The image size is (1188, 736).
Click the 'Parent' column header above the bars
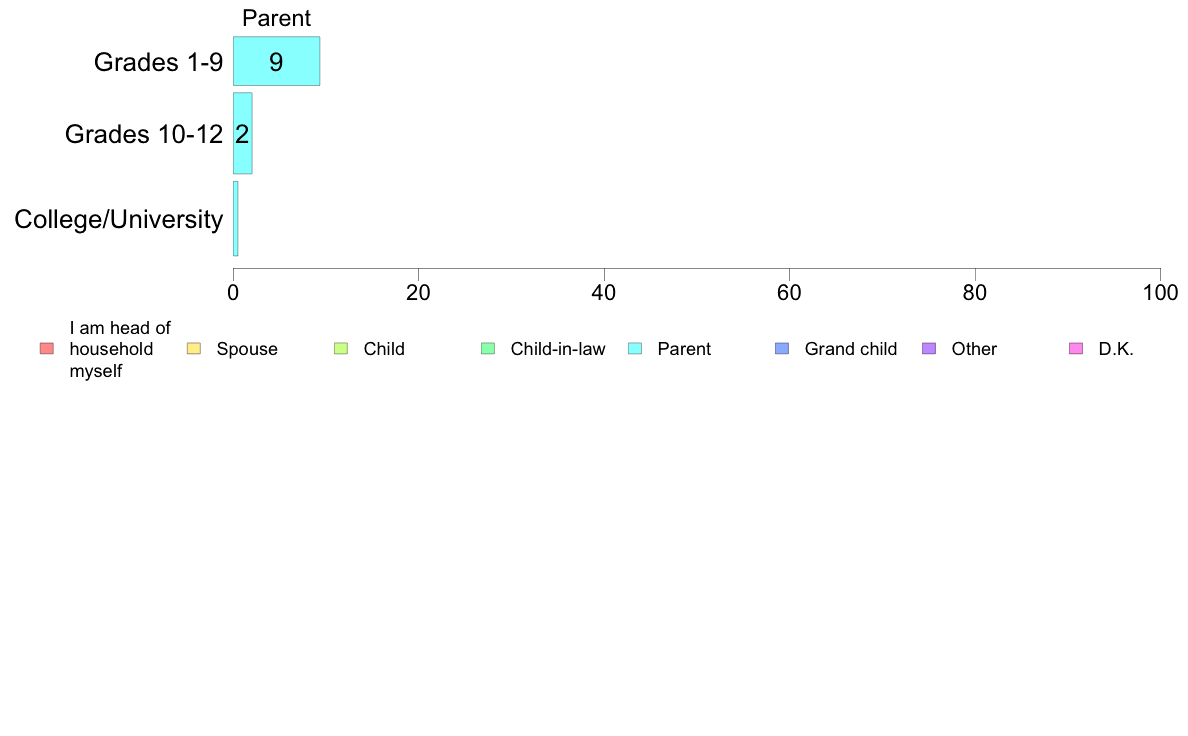click(277, 18)
